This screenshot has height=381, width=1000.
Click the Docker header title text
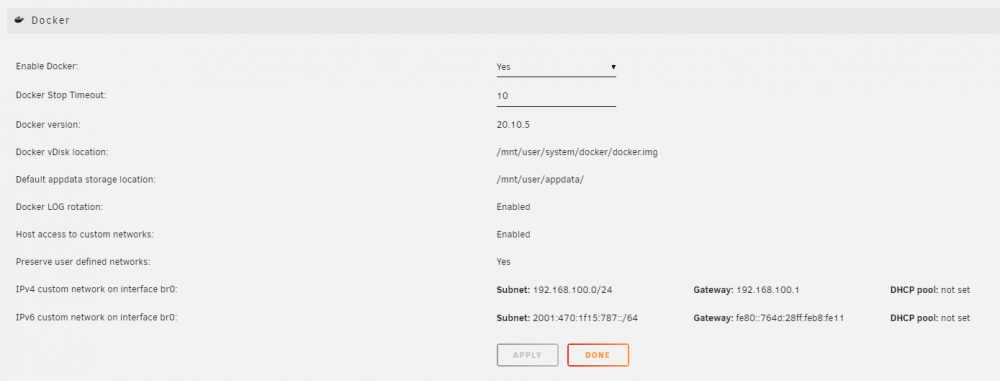point(50,20)
